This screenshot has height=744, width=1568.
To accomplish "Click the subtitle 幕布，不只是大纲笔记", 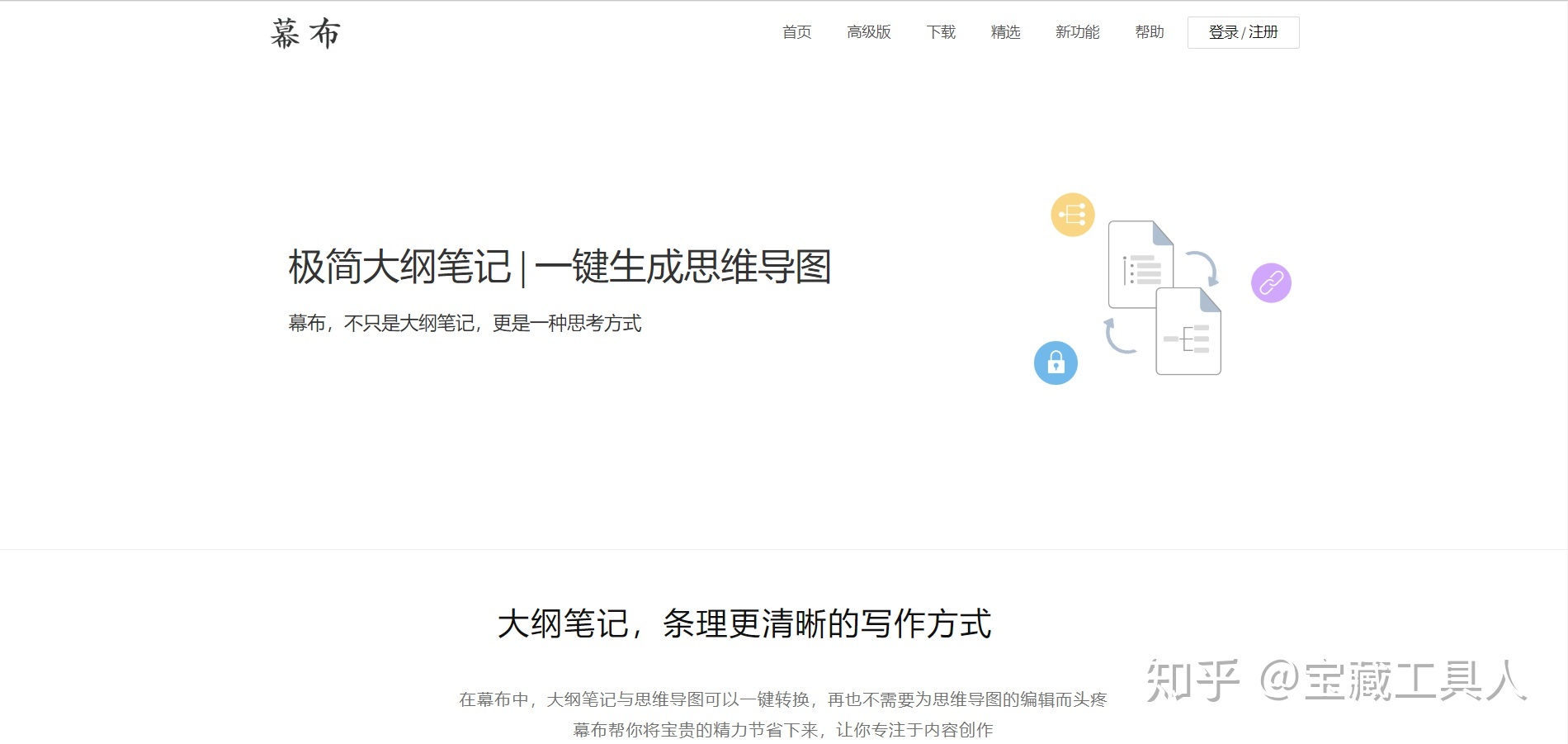I will 465,324.
